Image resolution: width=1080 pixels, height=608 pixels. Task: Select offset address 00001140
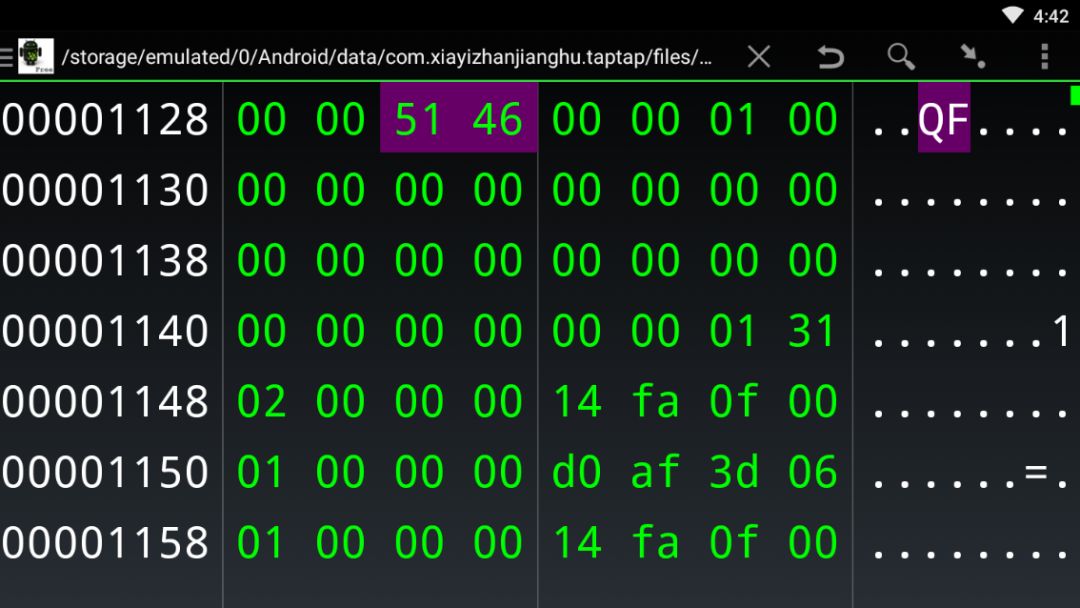(105, 330)
